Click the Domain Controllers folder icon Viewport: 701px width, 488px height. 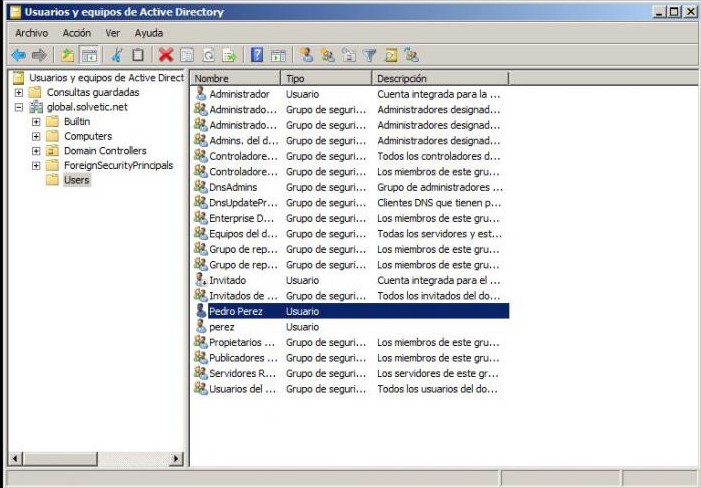[x=52, y=151]
